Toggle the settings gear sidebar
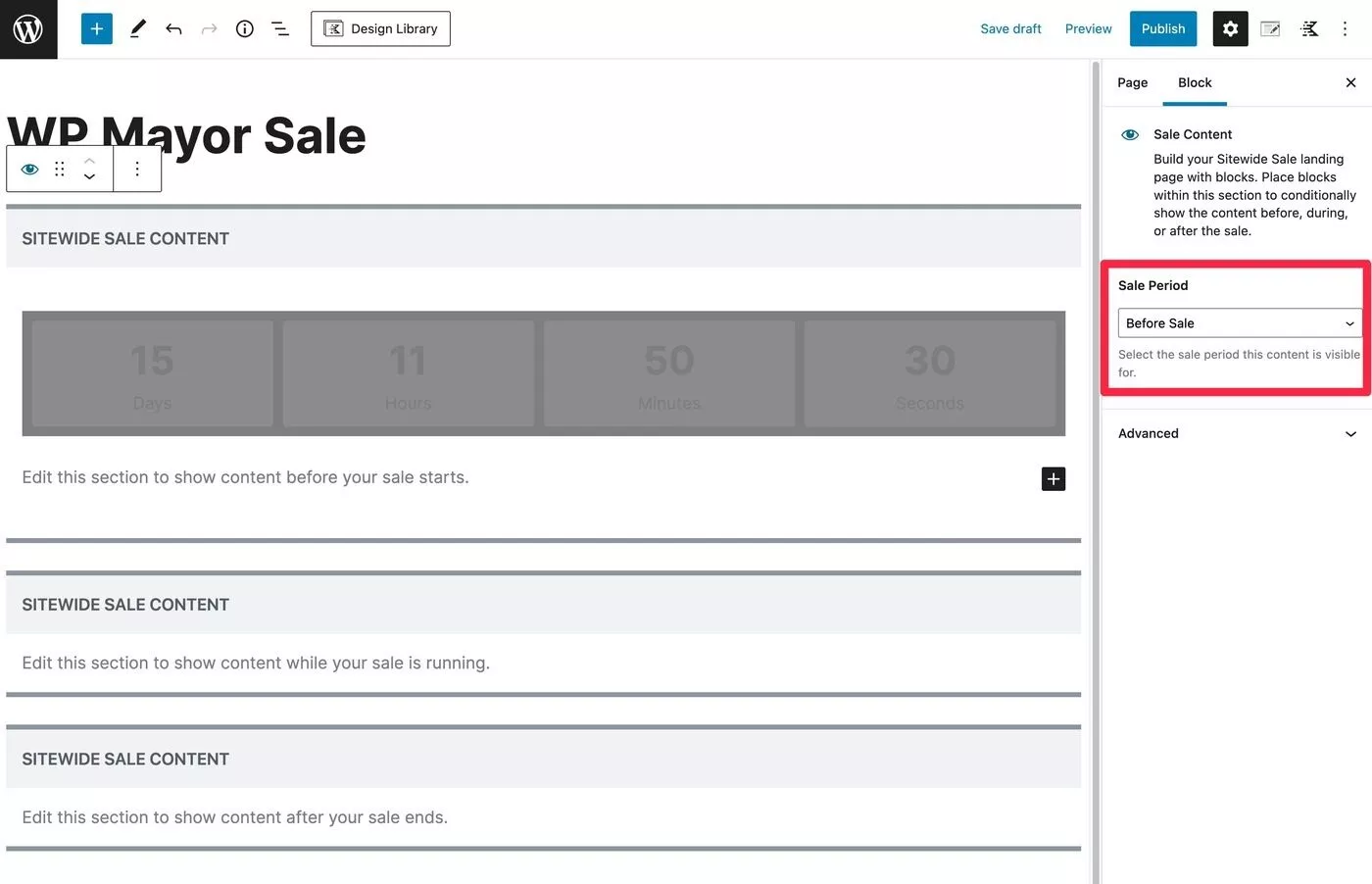The height and width of the screenshot is (884, 1372). [x=1230, y=29]
